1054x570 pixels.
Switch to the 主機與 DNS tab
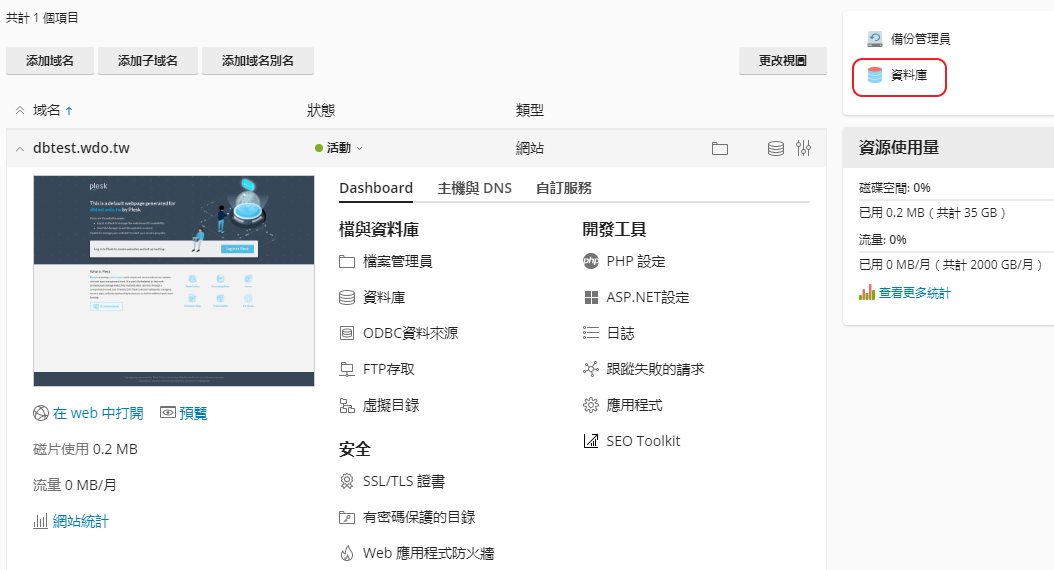click(x=474, y=188)
